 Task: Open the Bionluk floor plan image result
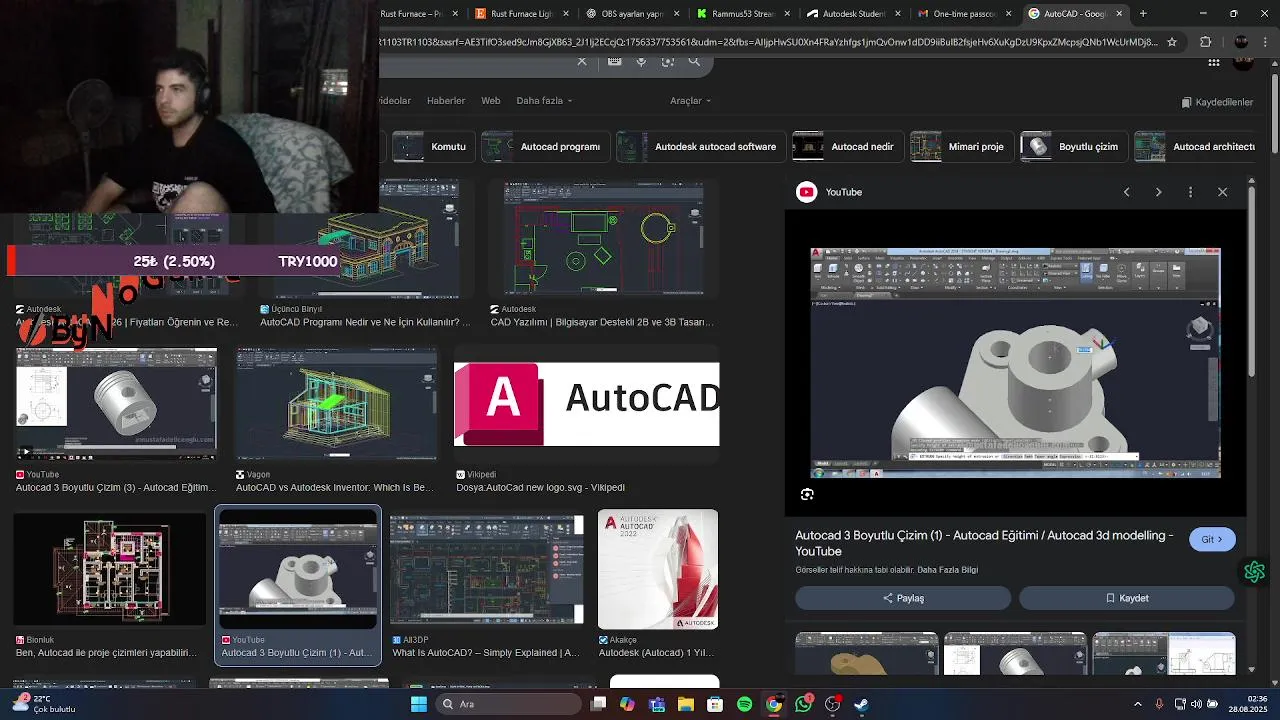[x=109, y=569]
